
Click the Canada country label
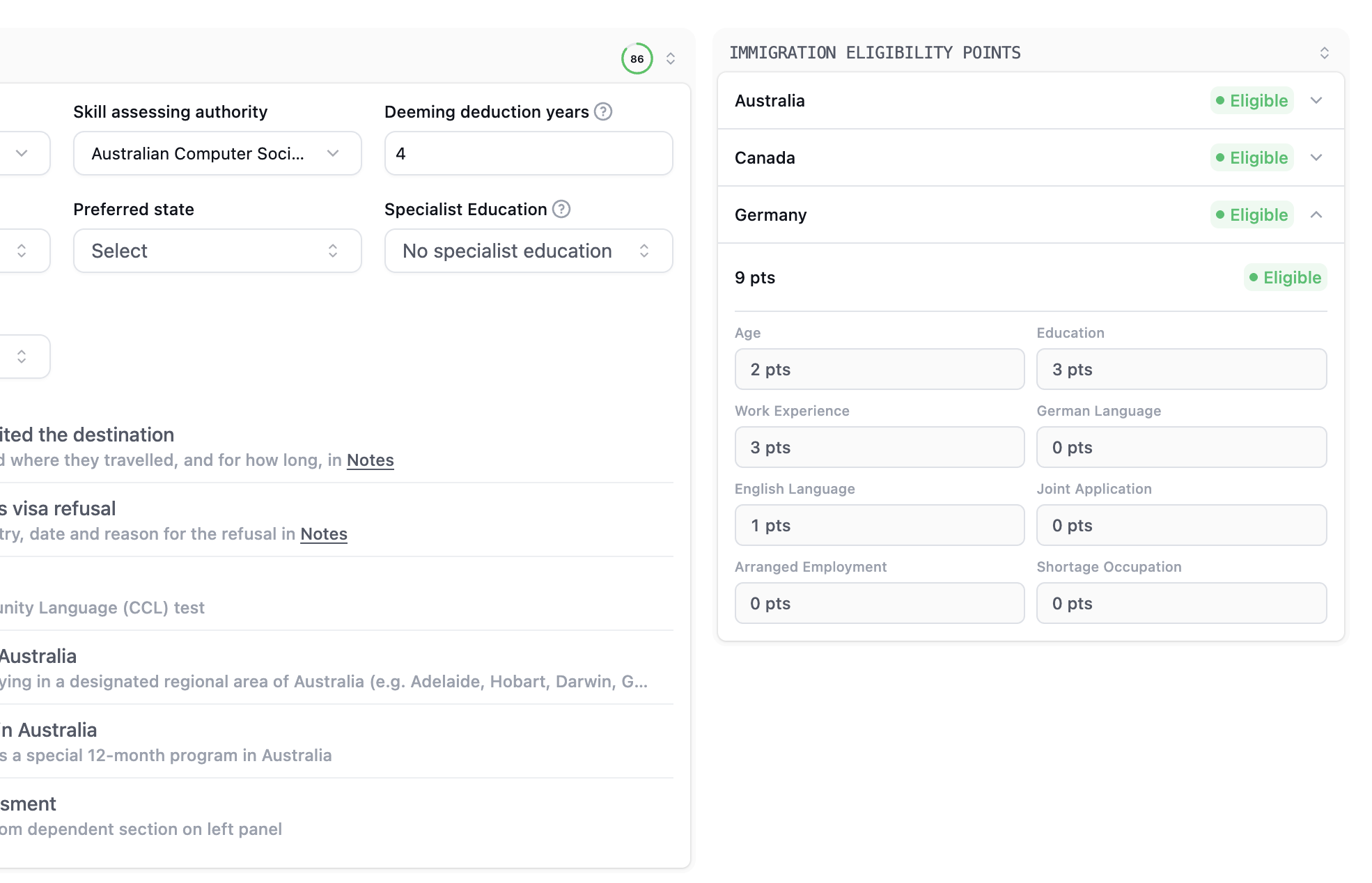[765, 157]
